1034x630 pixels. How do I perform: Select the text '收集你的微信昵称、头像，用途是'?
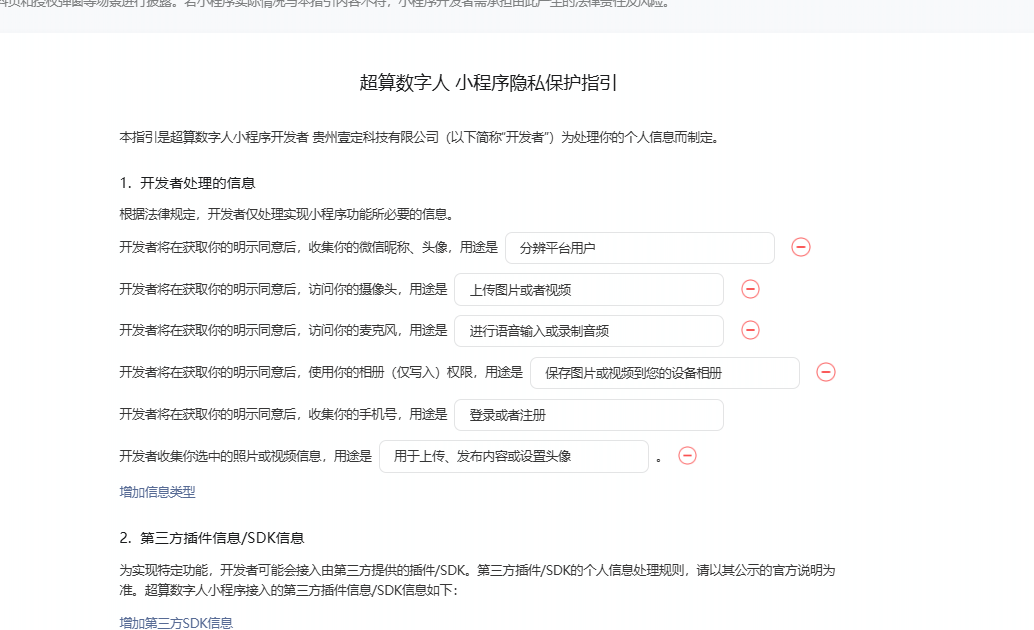(x=403, y=247)
